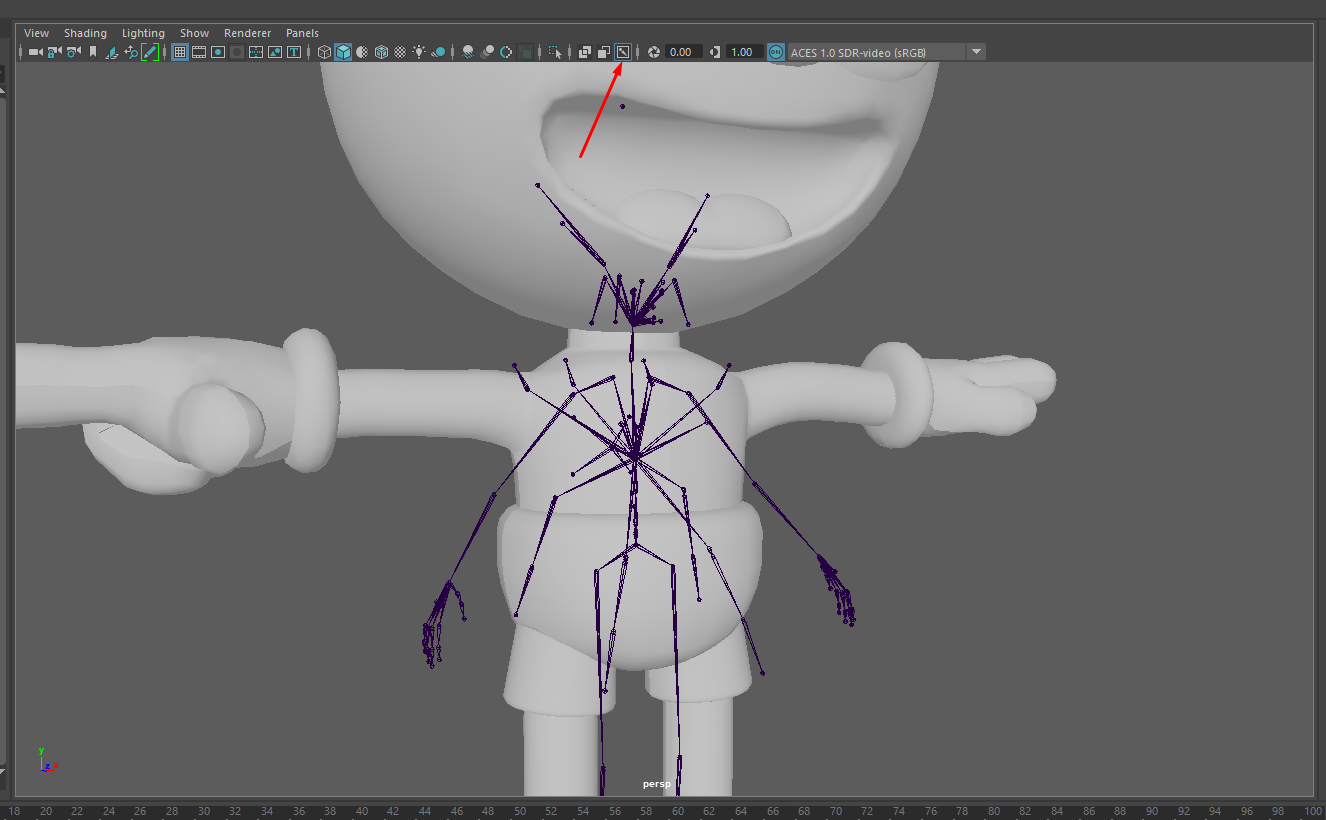This screenshot has height=820, width=1326.
Task: Click the Isolate Select icon
Action: pyautogui.click(x=555, y=52)
